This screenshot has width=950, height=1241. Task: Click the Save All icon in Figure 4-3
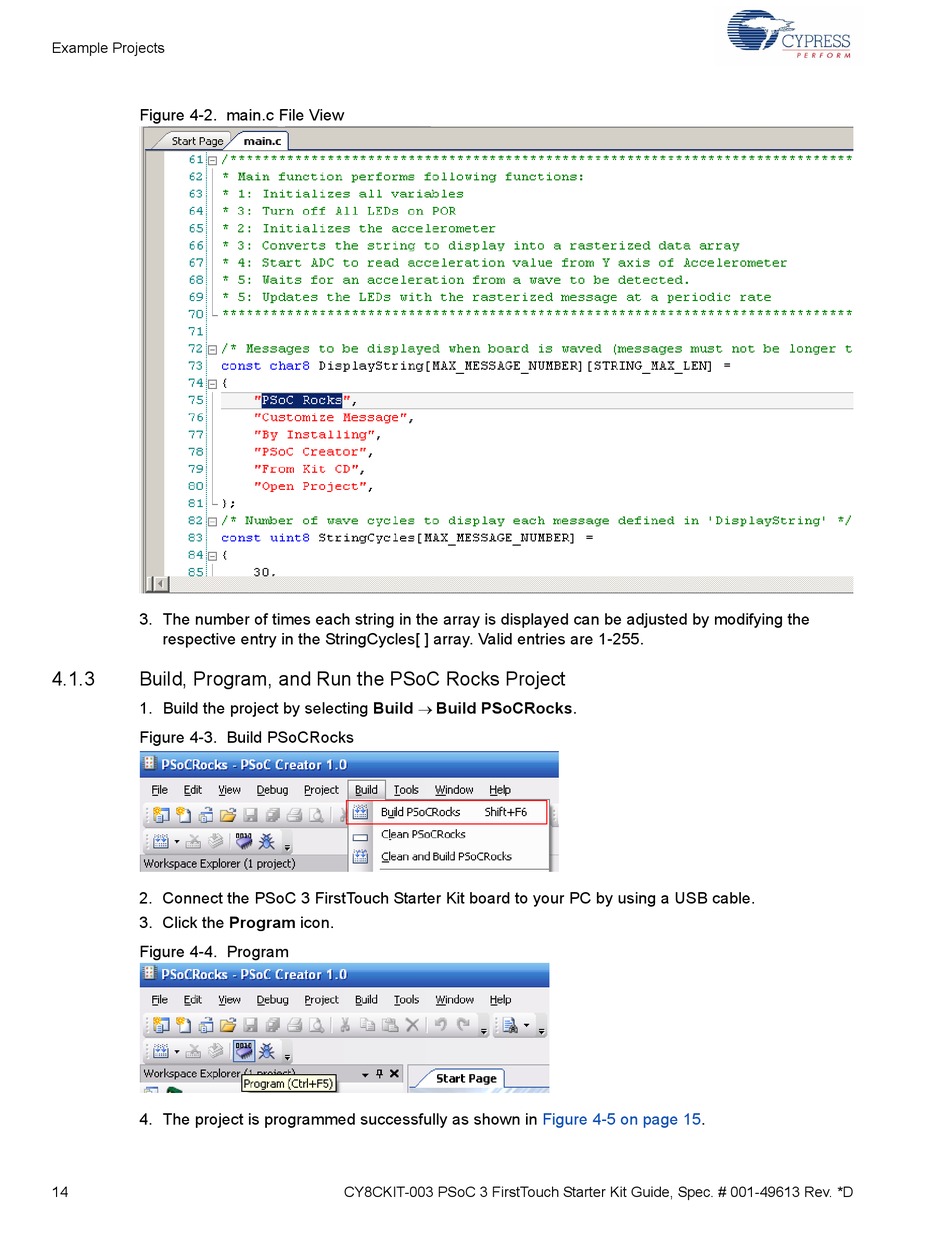(272, 815)
